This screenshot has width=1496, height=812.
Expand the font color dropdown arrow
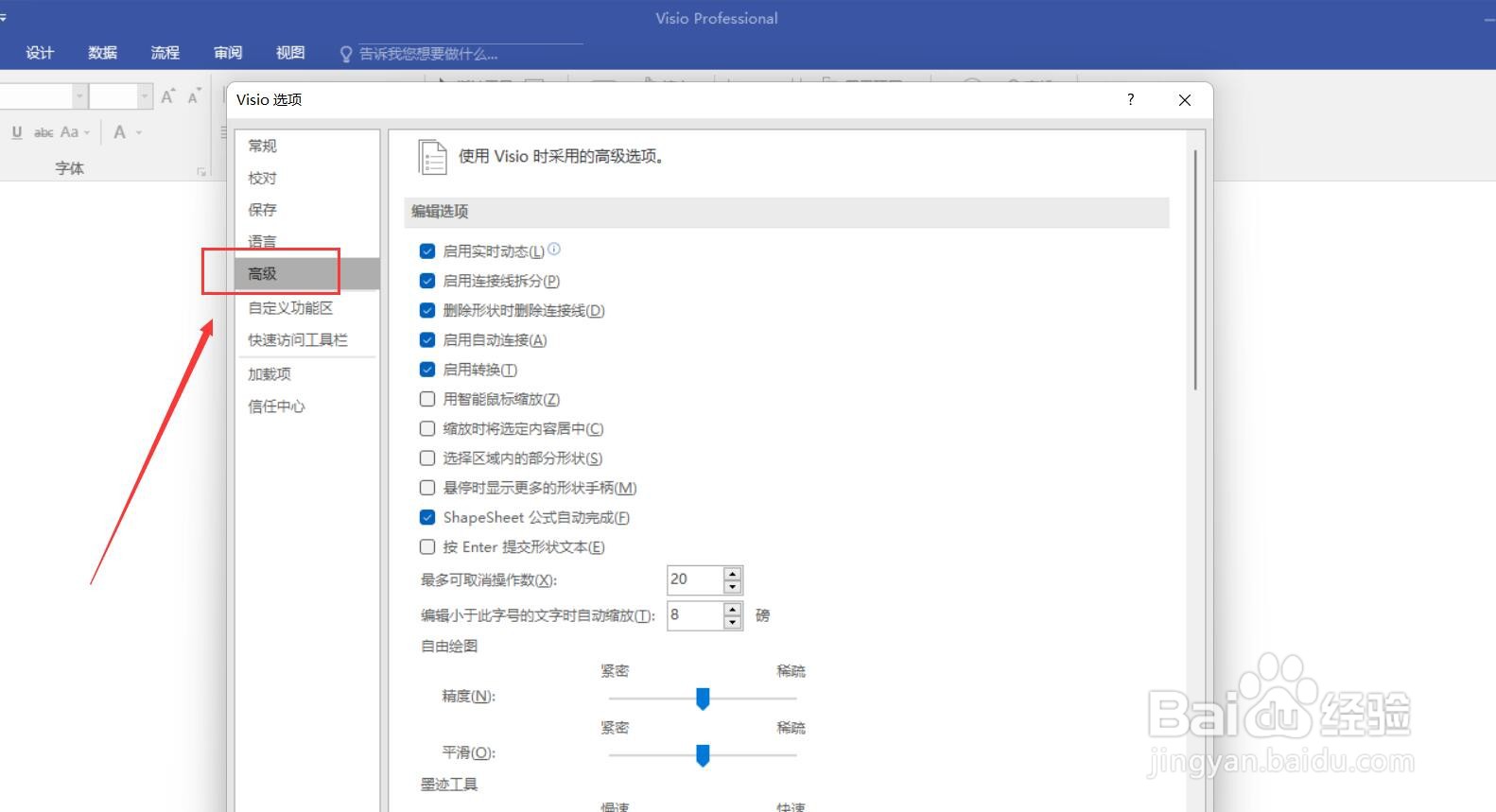tap(138, 132)
